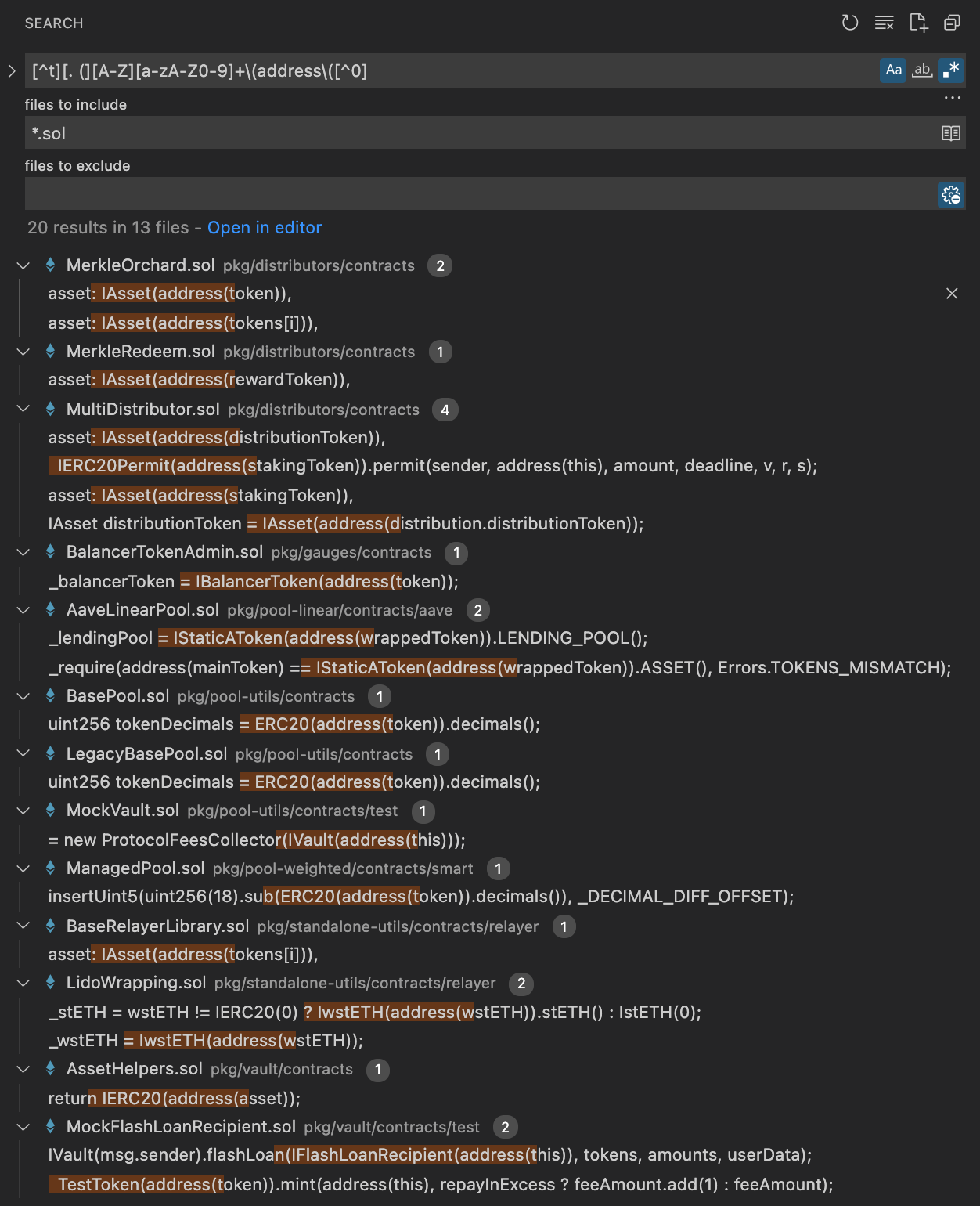
Task: Open the TestToken mint match
Action: click(x=441, y=1185)
